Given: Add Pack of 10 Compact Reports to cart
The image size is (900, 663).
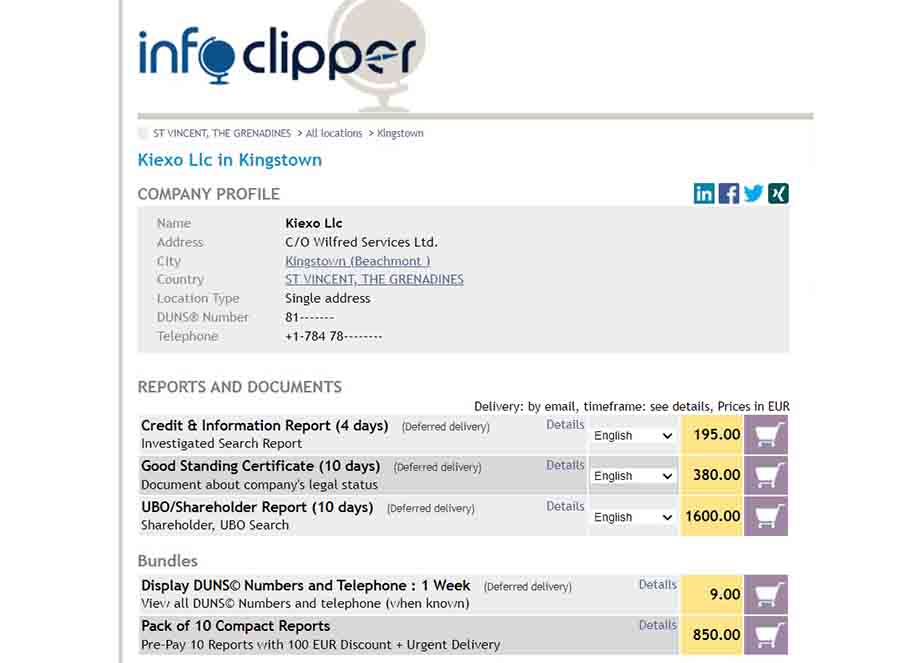Looking at the screenshot, I should [766, 635].
